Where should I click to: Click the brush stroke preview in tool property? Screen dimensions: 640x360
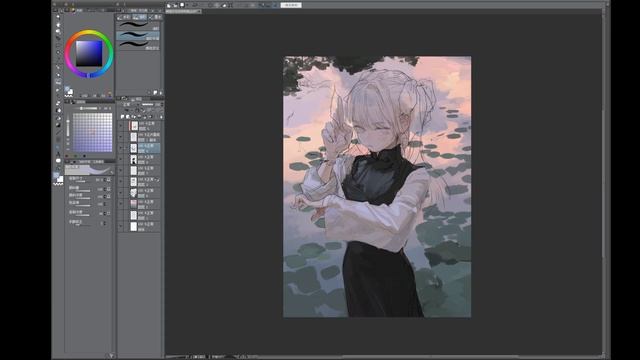(90, 169)
